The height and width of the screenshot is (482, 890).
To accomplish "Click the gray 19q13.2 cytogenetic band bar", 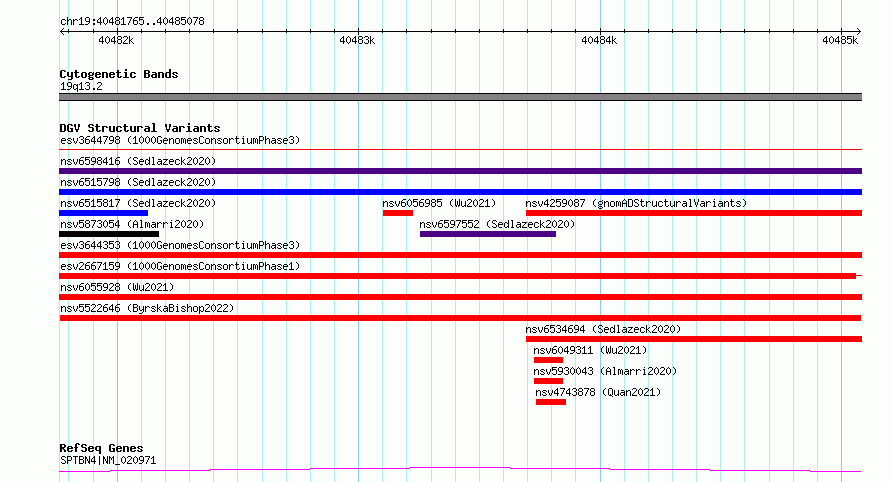I will 460,97.
